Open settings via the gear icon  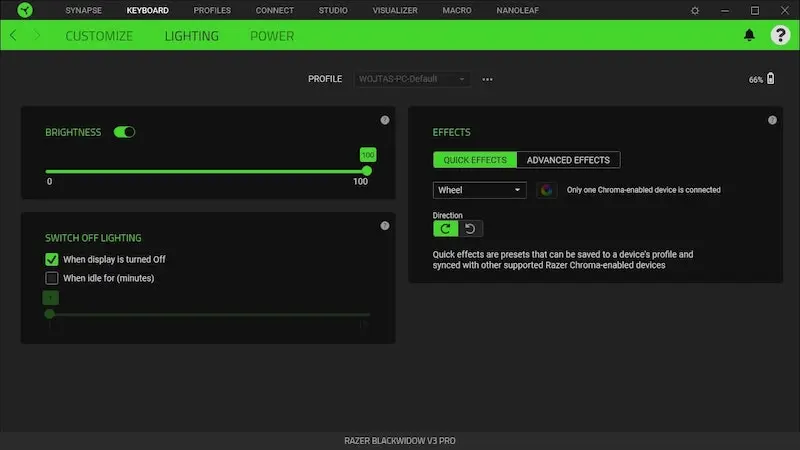click(x=695, y=10)
